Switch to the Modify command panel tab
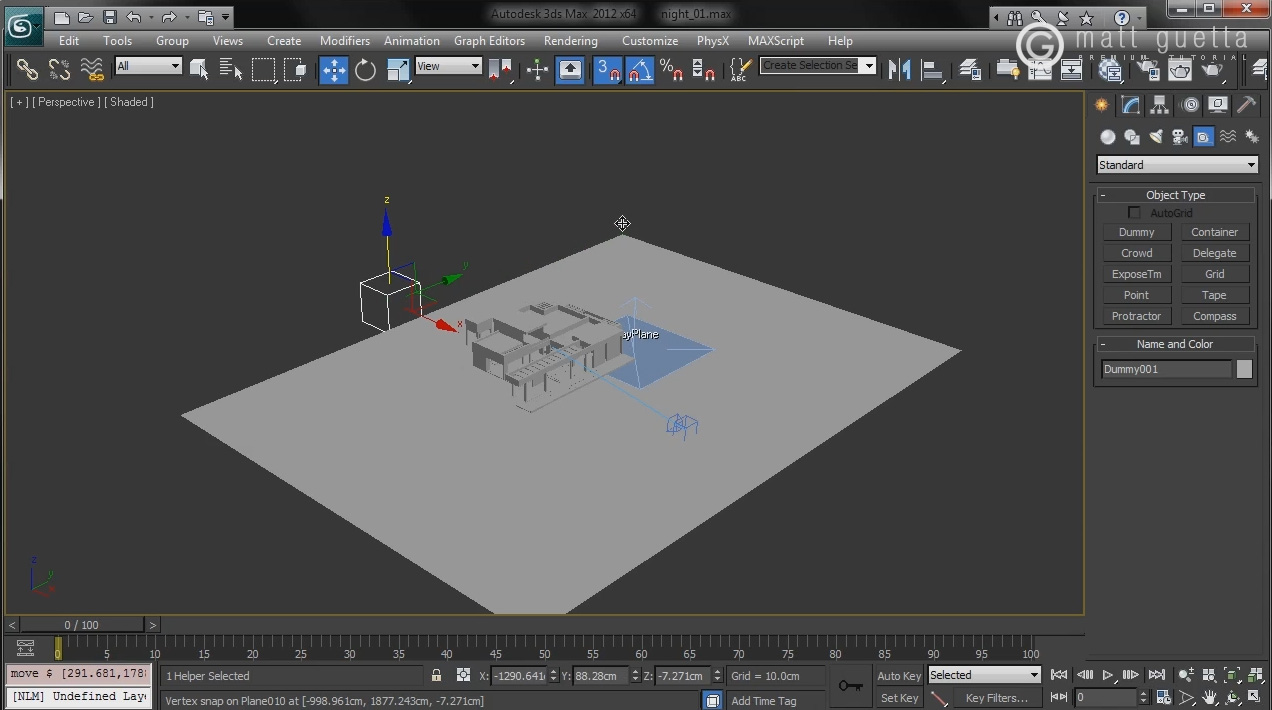Viewport: 1272px width, 710px height. (x=1131, y=105)
